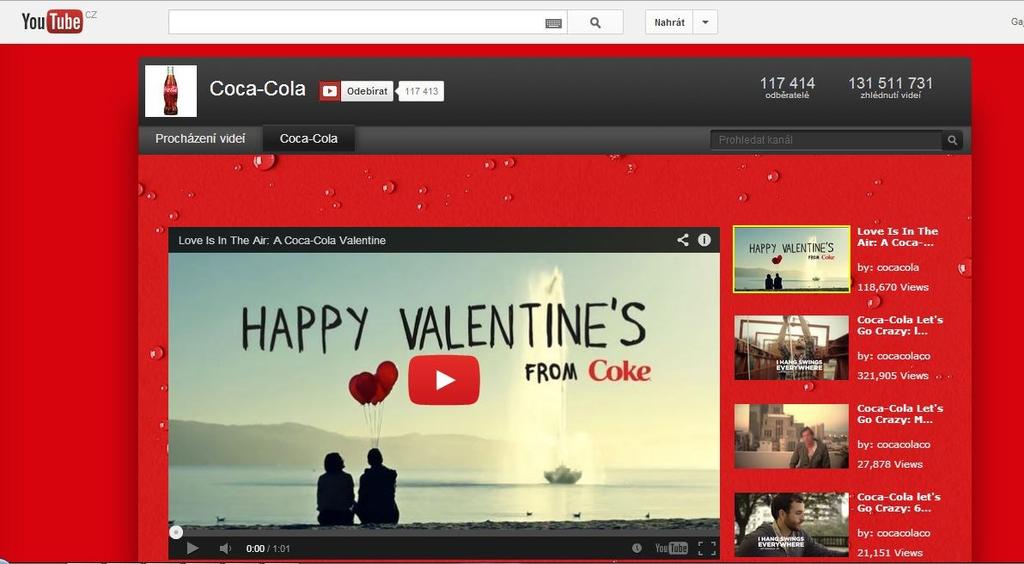Screen dimensions: 1024x564
Task: Click the 117 414 odběratelé statistic
Action: (x=787, y=87)
